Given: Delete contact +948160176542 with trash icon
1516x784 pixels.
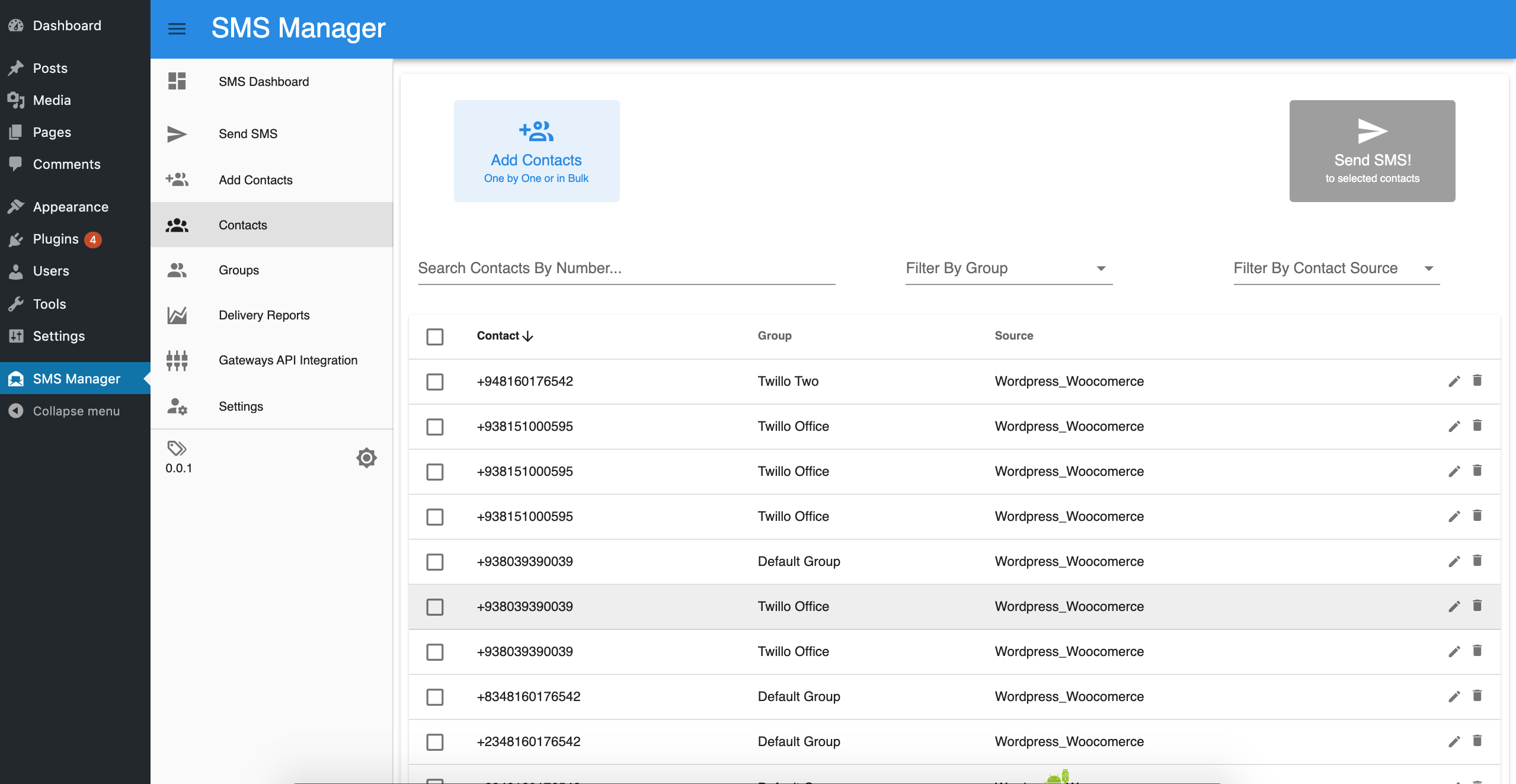Looking at the screenshot, I should [1477, 380].
